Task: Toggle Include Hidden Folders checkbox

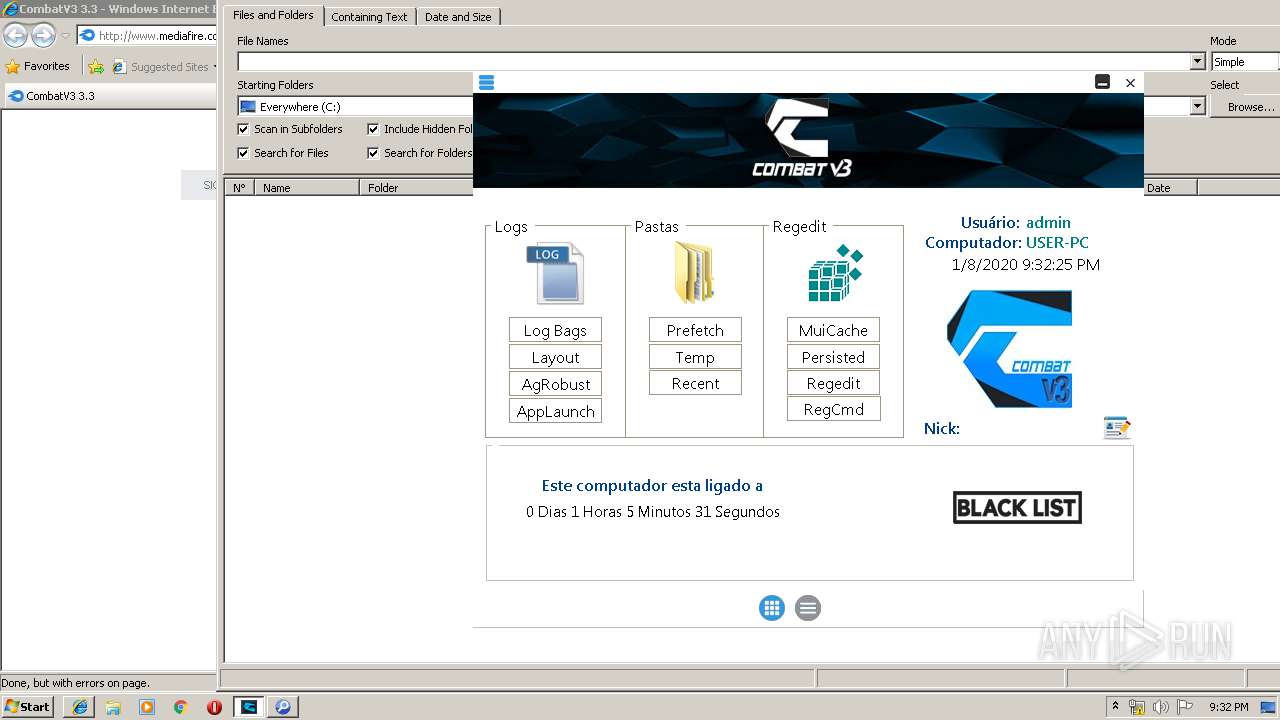Action: (373, 129)
